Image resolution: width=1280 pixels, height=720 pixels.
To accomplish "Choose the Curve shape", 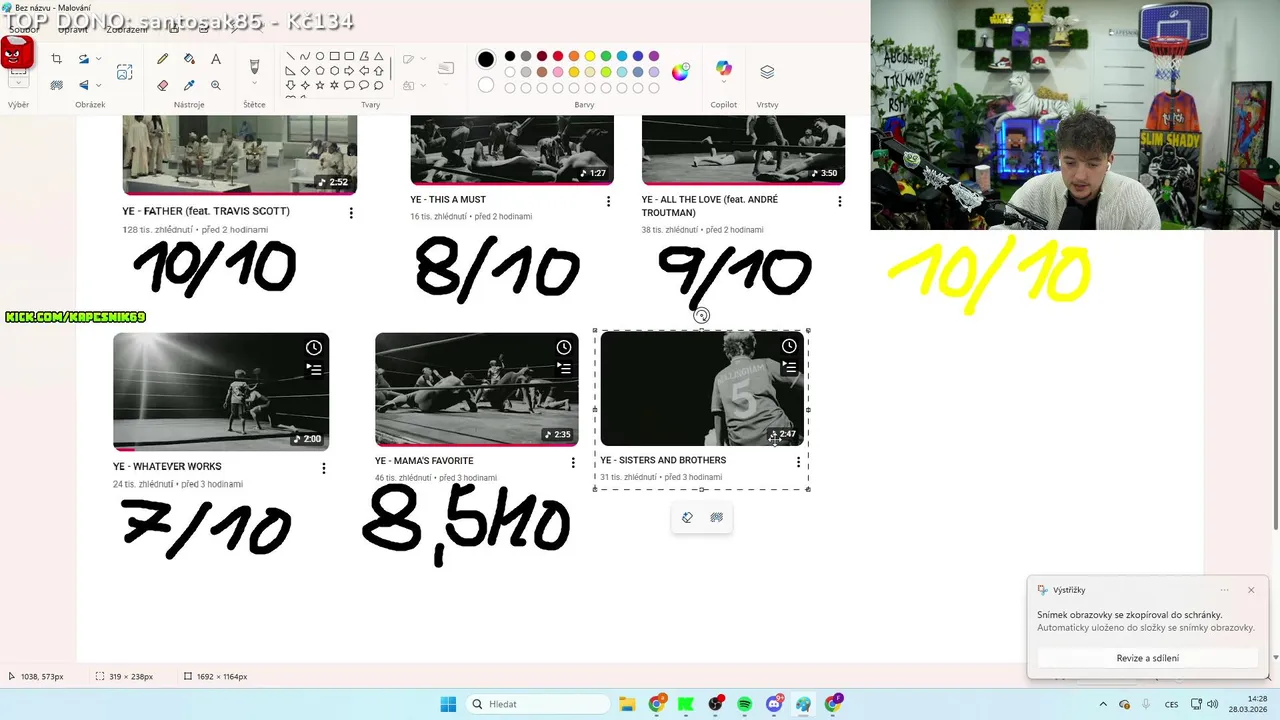I will point(305,56).
